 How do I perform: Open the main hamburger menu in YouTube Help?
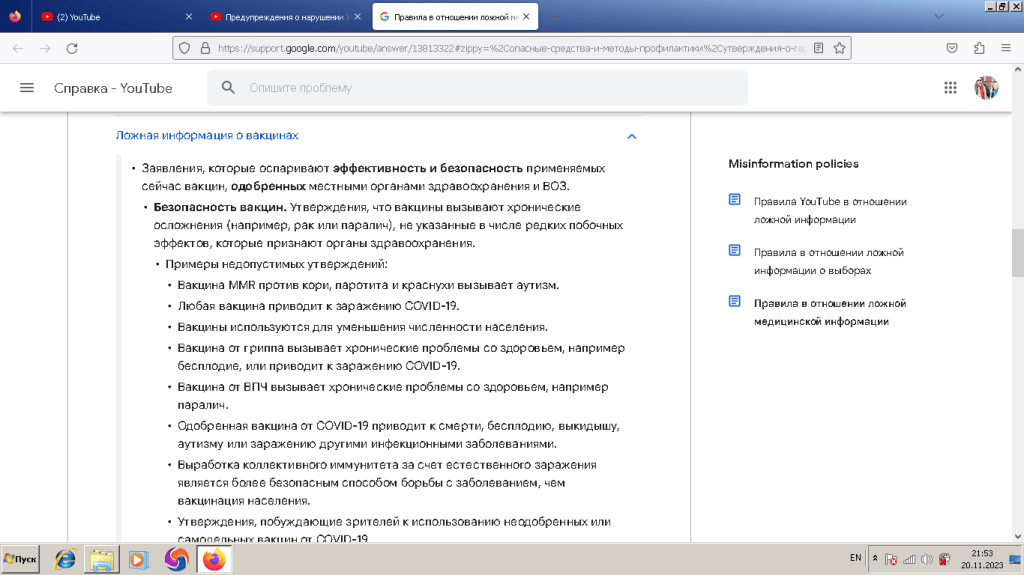pos(27,88)
